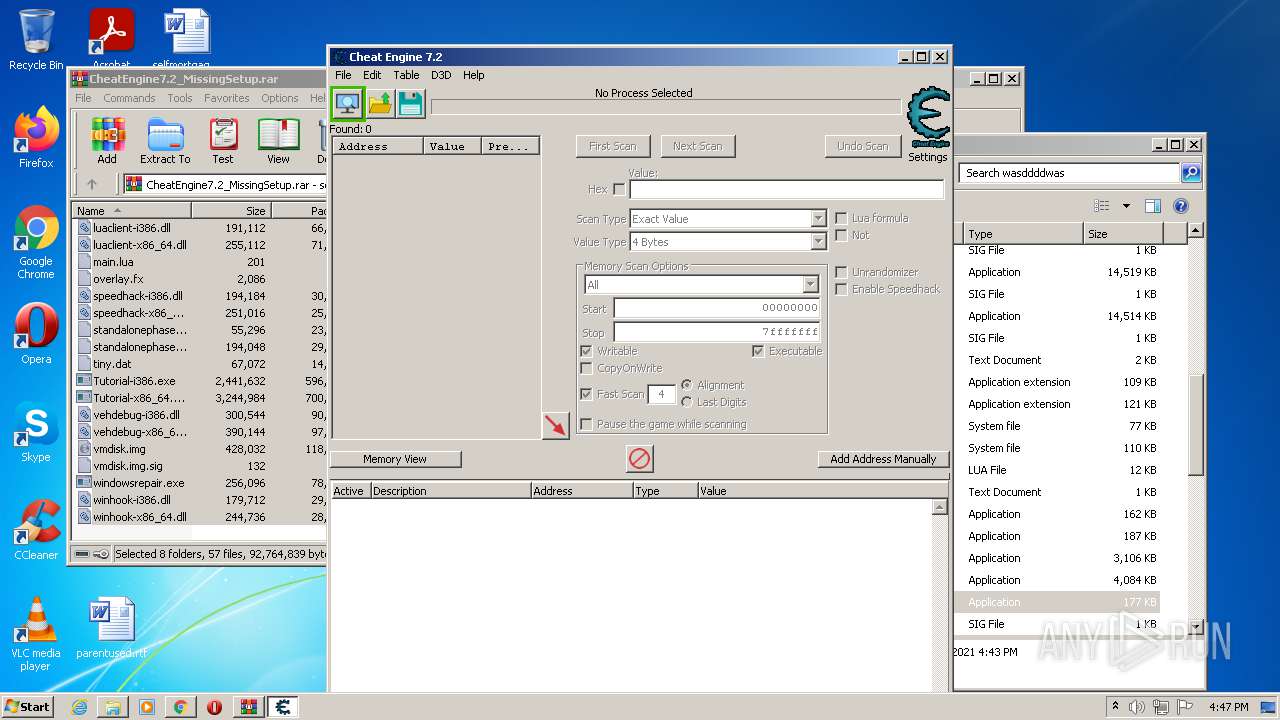Go up one folder in WinRAR

tap(92, 184)
